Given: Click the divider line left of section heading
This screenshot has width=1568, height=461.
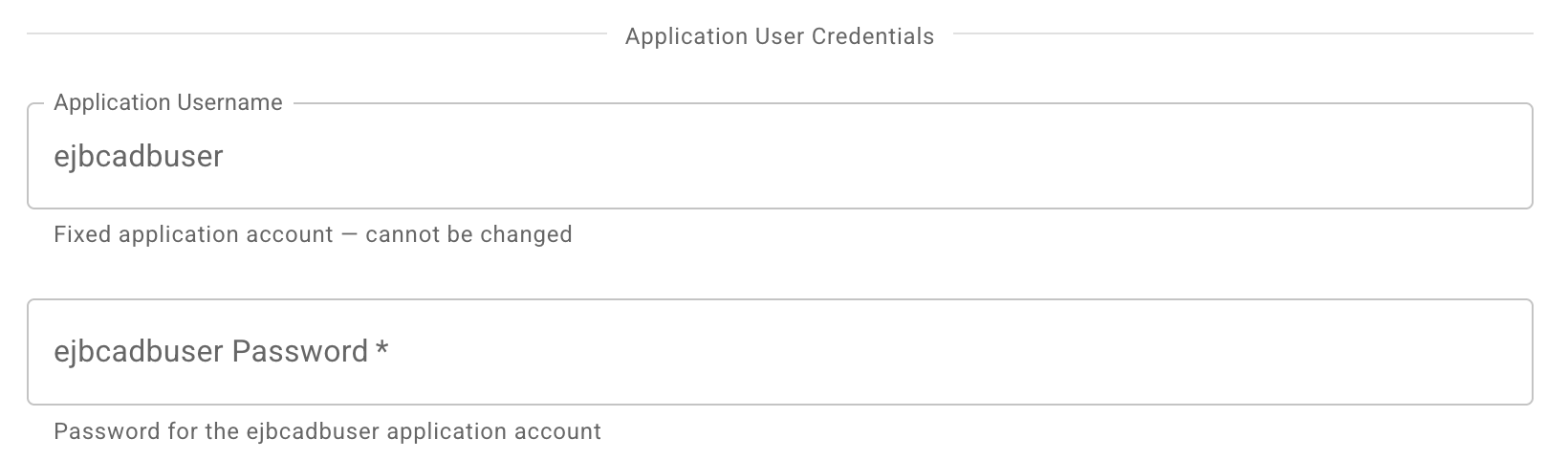Looking at the screenshot, I should (316, 34).
